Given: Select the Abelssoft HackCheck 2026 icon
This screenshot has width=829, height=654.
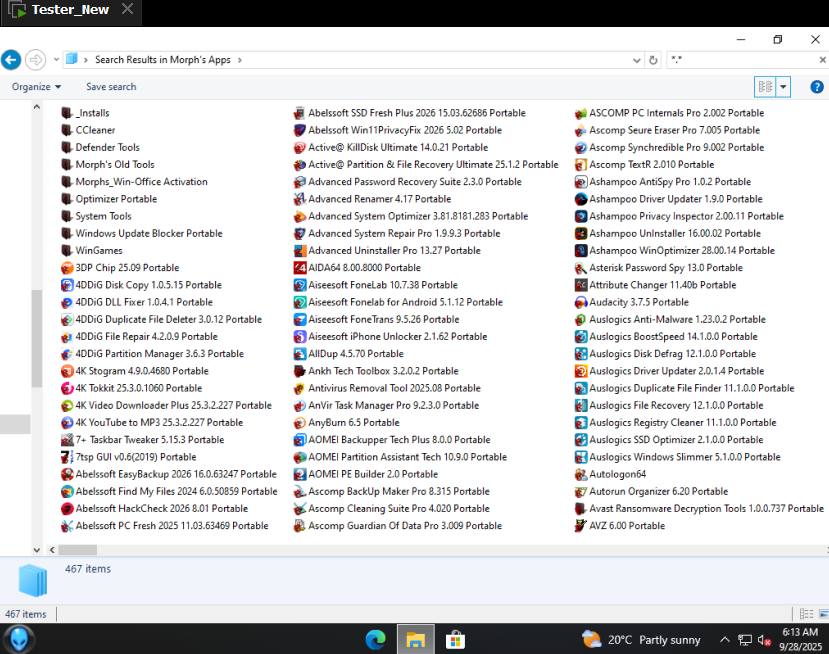Looking at the screenshot, I should [x=67, y=509].
